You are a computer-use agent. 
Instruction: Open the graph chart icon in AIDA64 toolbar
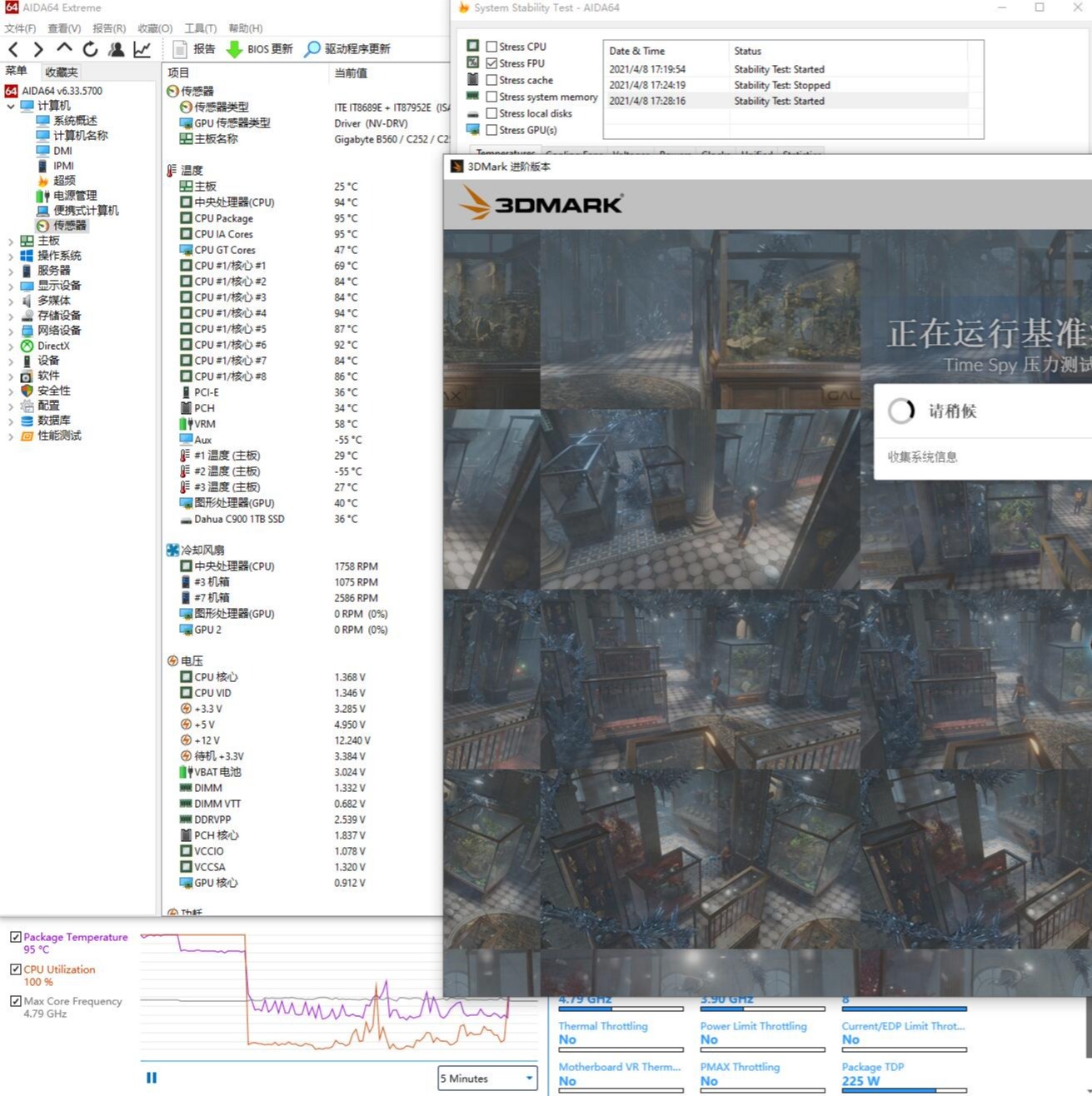pyautogui.click(x=142, y=49)
